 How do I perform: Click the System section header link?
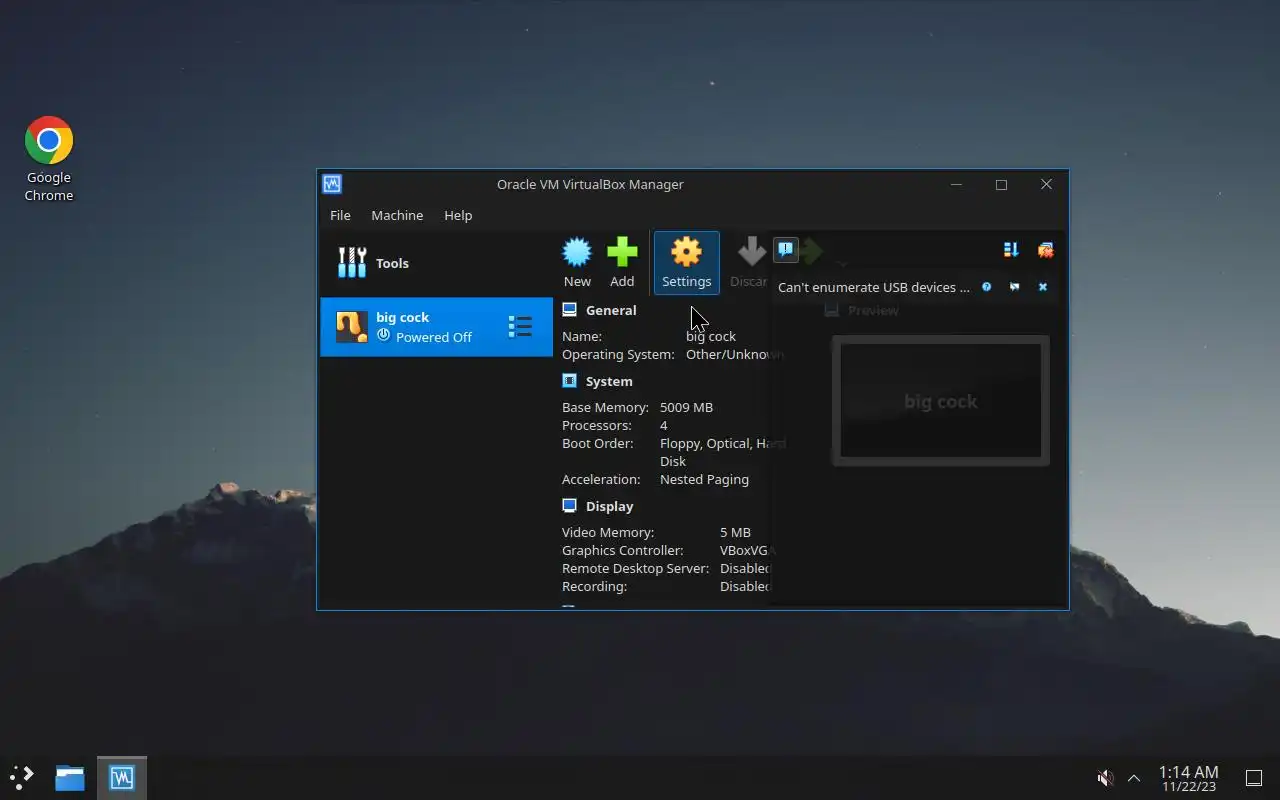(x=609, y=381)
